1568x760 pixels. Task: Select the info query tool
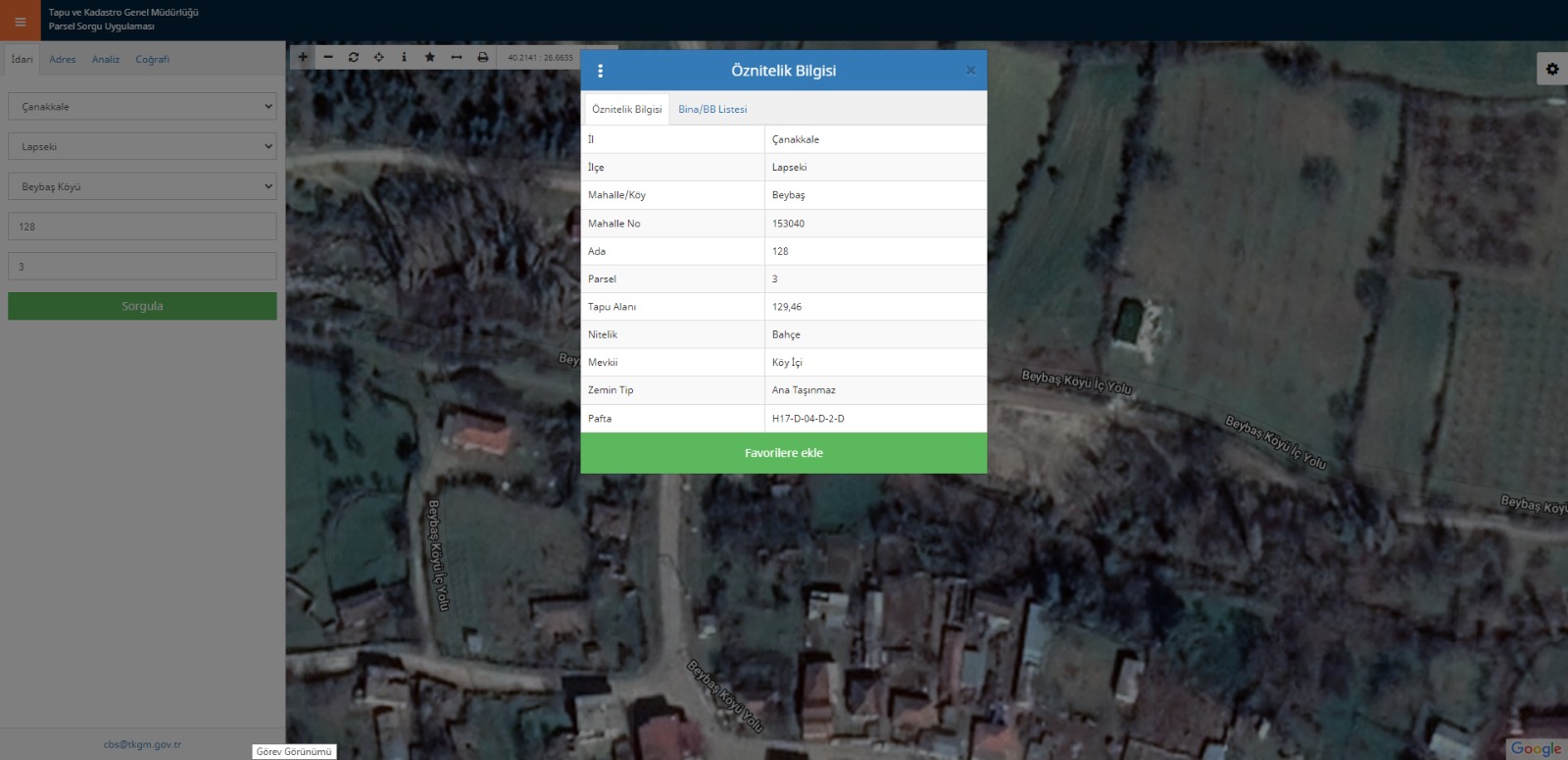(404, 57)
